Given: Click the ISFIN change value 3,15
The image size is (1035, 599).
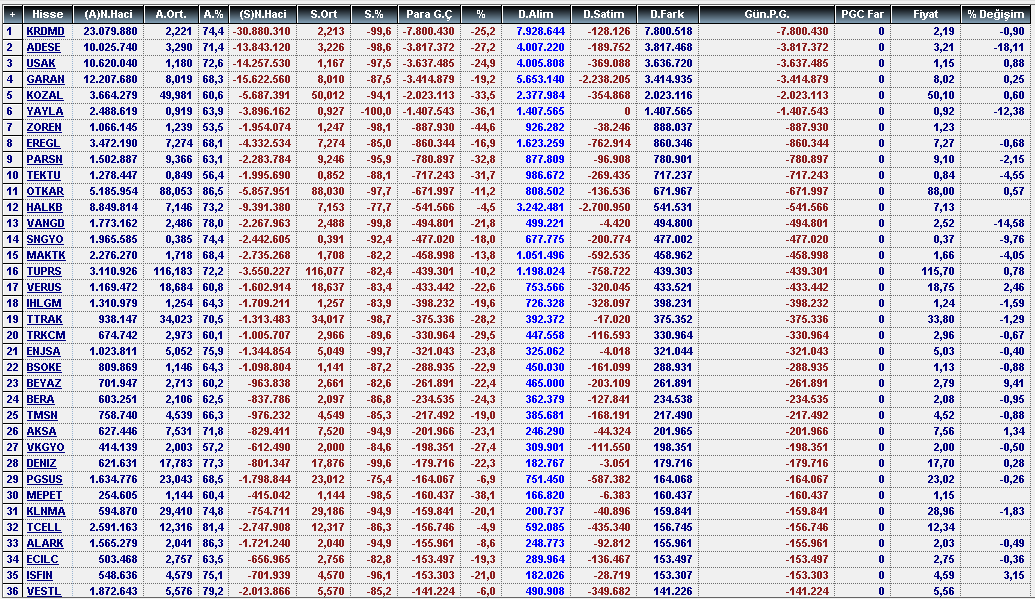Looking at the screenshot, I should pos(1014,576).
